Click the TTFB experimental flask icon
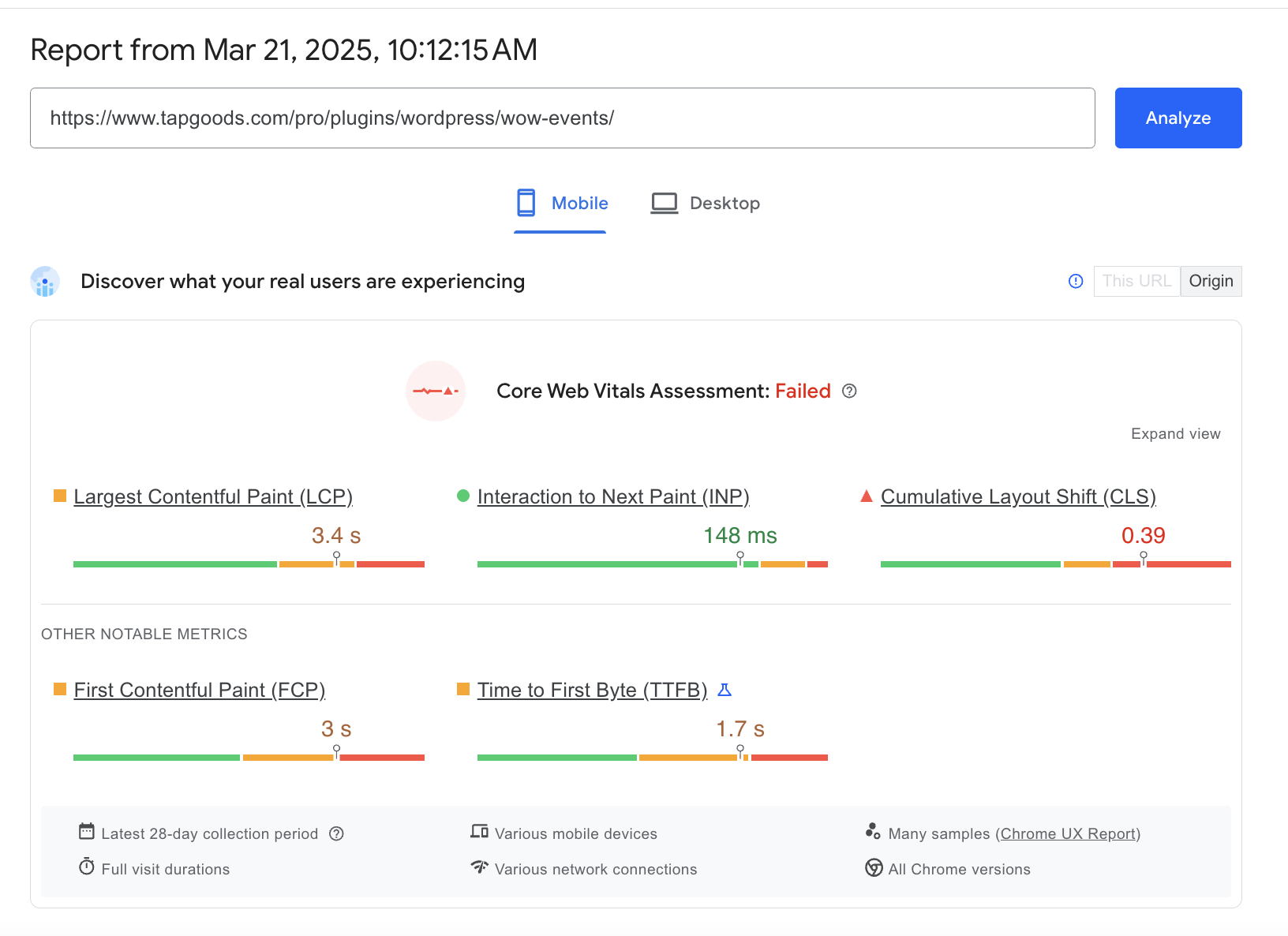Viewport: 1288px width, 936px height. pos(724,691)
